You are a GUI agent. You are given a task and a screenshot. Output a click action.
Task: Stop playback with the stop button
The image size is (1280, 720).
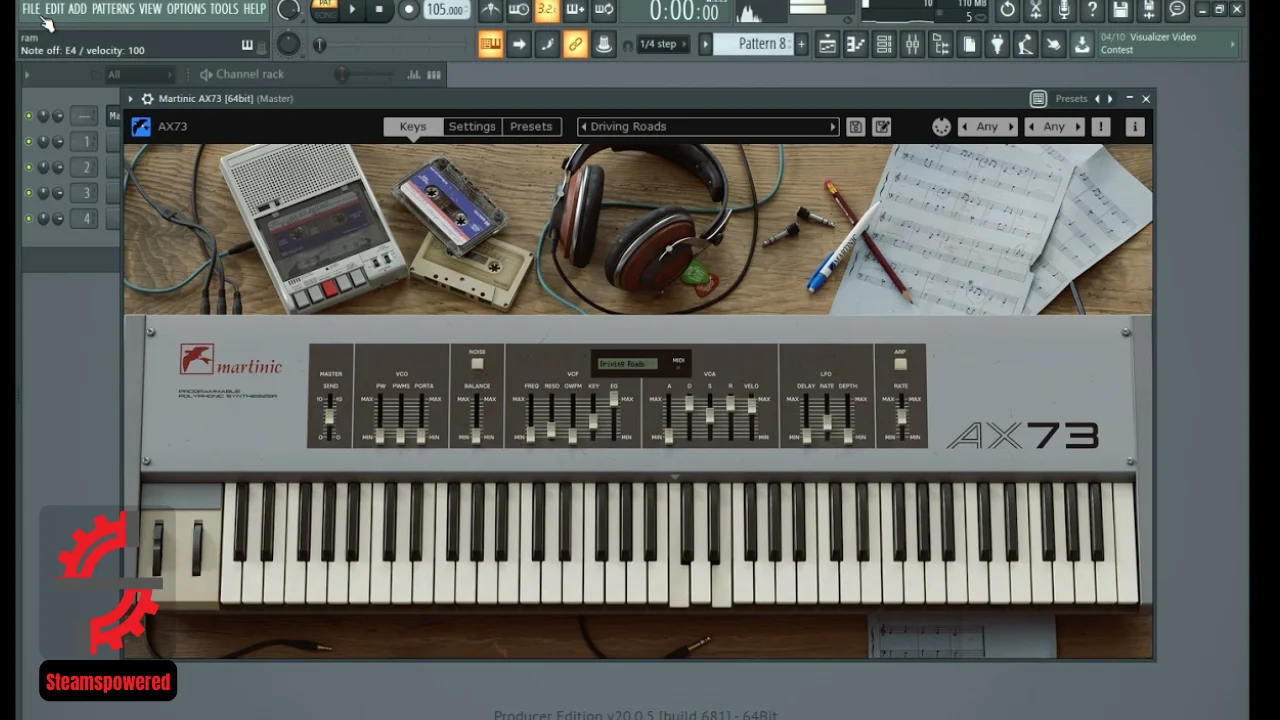pos(378,10)
